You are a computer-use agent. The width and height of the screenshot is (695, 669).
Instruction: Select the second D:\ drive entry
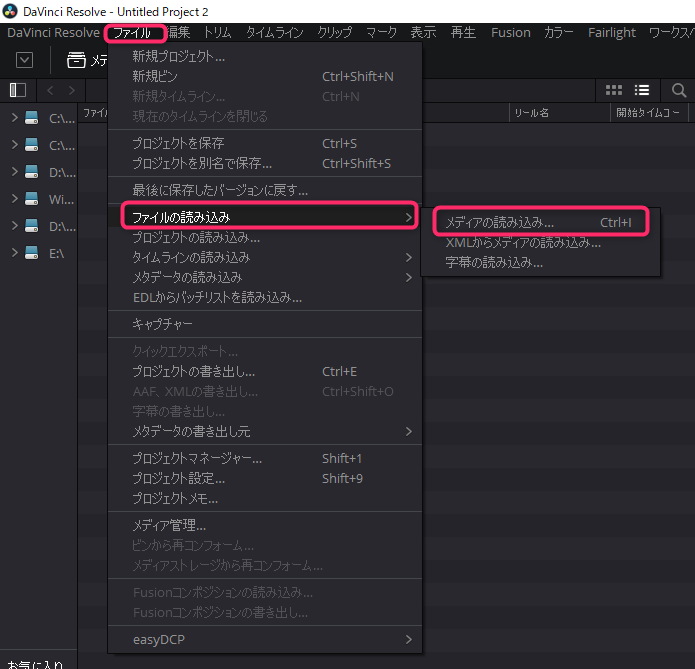tap(49, 226)
